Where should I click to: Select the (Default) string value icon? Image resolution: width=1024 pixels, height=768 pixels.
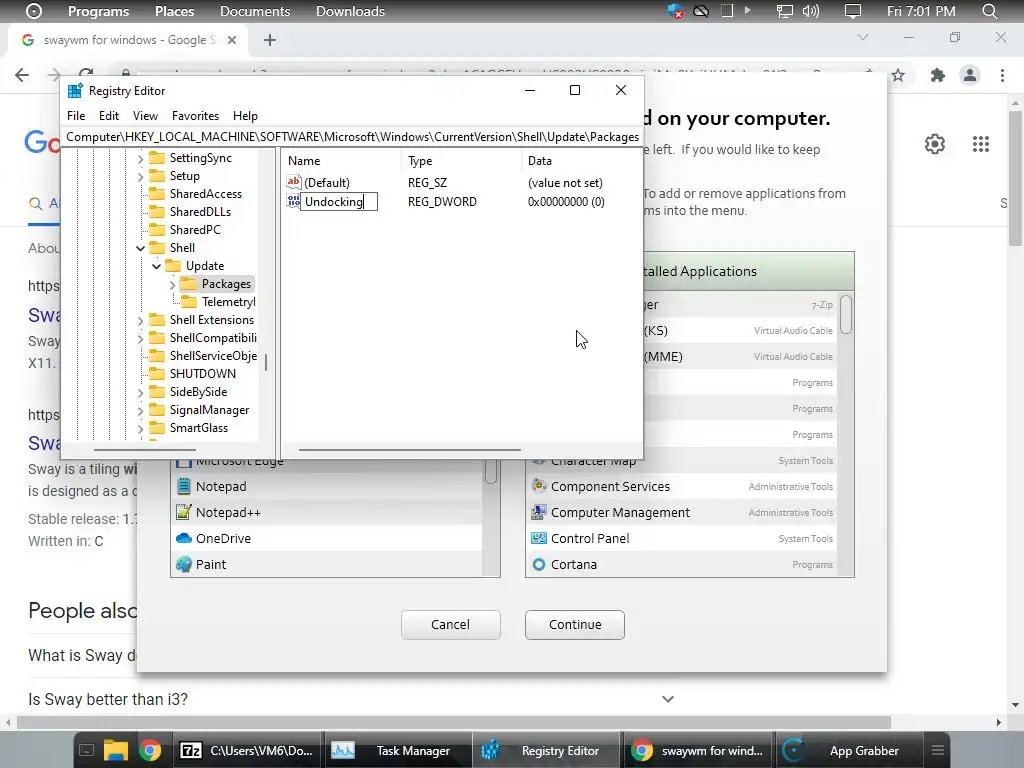(x=293, y=182)
